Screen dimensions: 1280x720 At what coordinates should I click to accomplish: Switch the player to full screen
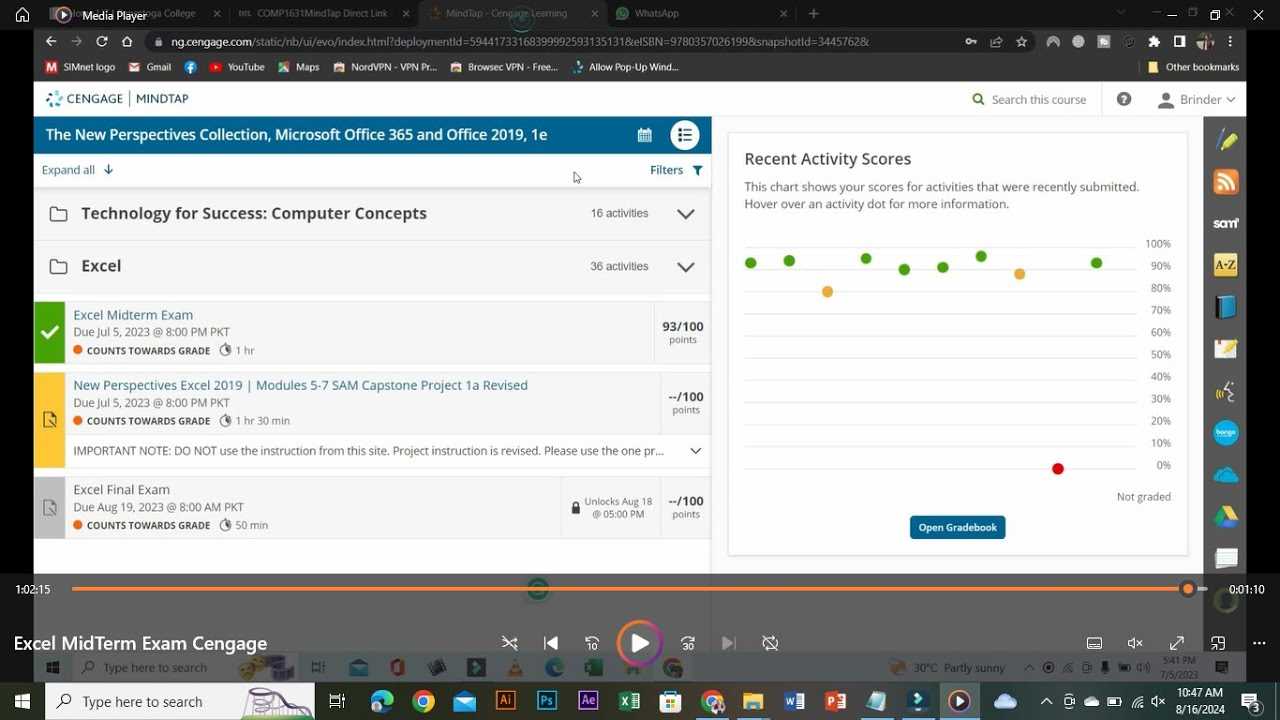coord(1177,643)
